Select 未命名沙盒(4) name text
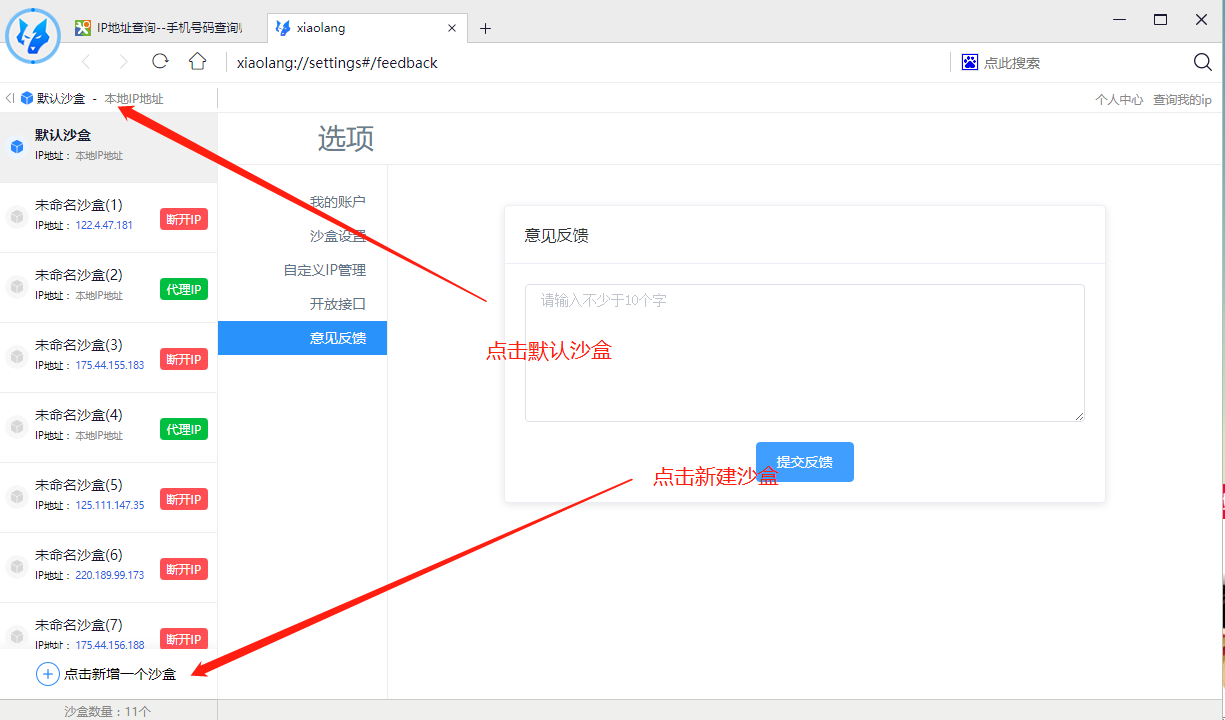 [x=79, y=415]
